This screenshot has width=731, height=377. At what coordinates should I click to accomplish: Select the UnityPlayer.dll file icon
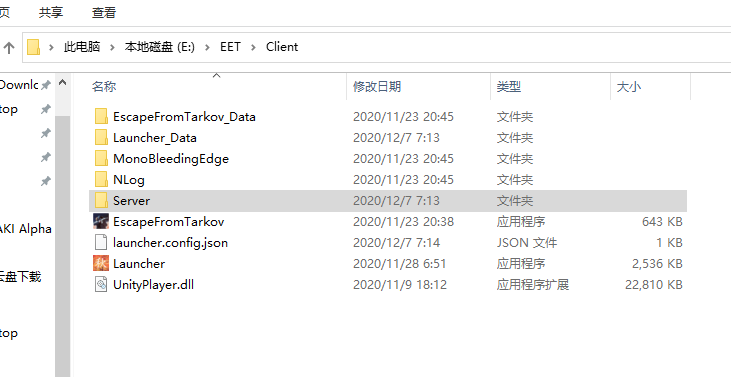tap(101, 284)
